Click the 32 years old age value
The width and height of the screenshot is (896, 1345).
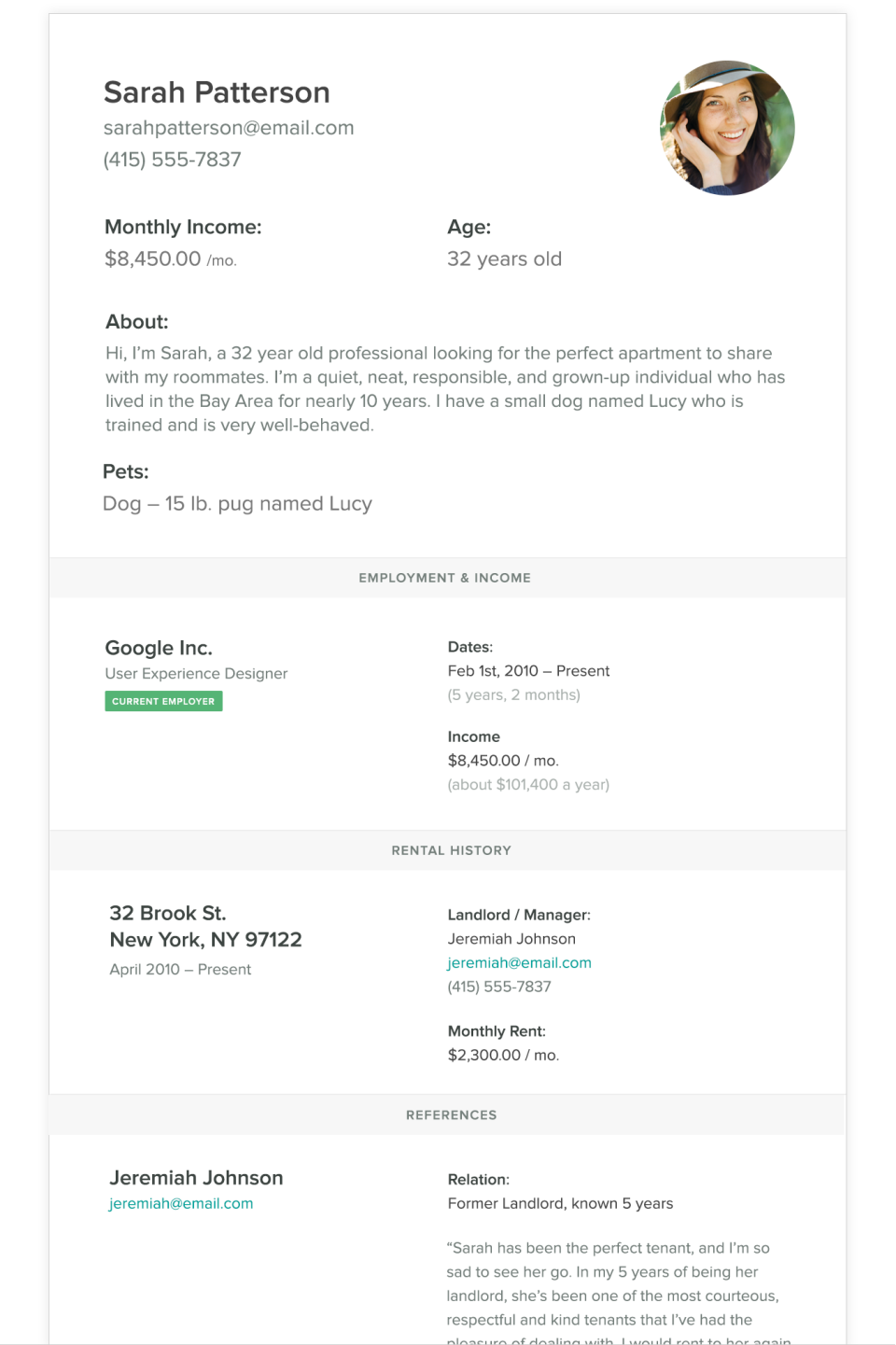tap(504, 259)
